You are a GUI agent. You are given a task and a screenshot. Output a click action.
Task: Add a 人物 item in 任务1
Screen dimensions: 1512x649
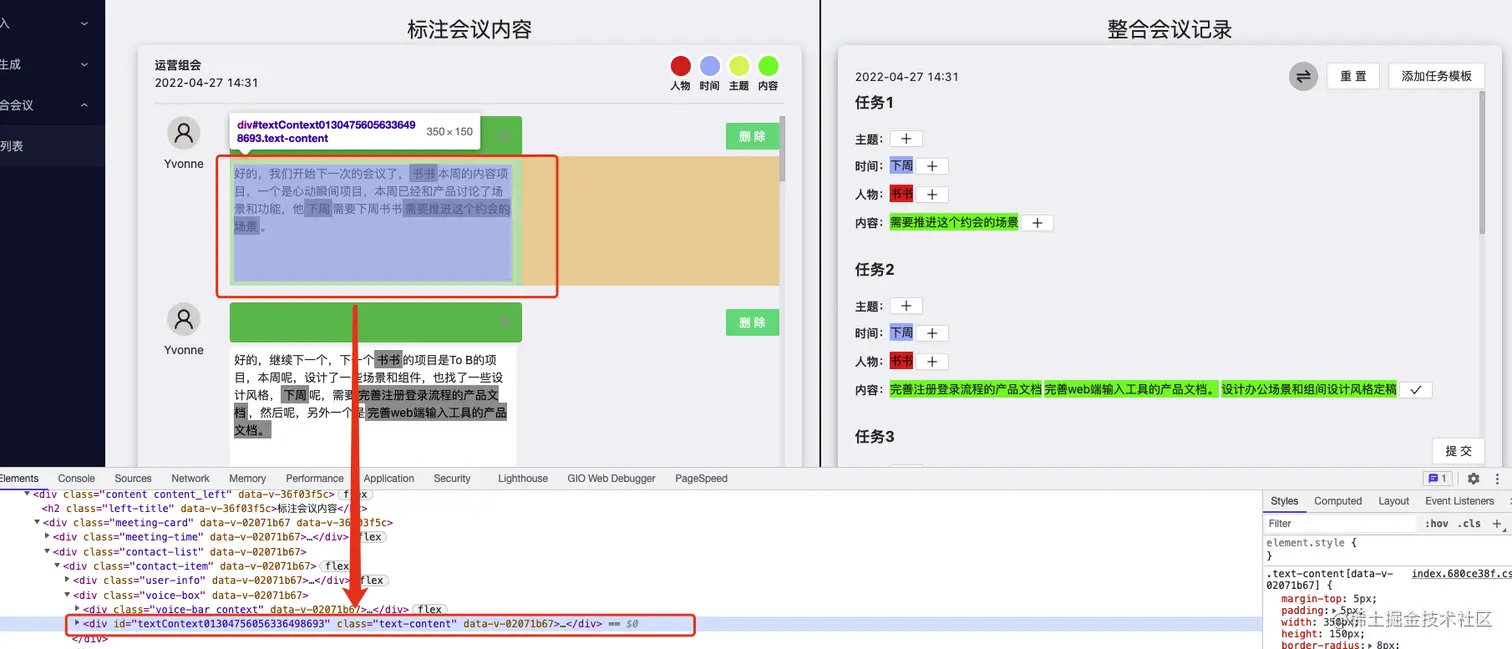[x=932, y=195]
